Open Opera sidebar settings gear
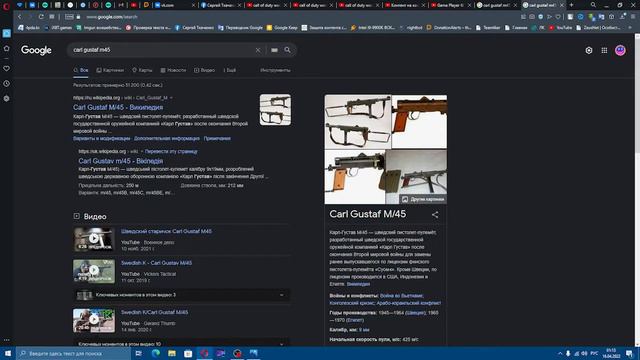 7,98
